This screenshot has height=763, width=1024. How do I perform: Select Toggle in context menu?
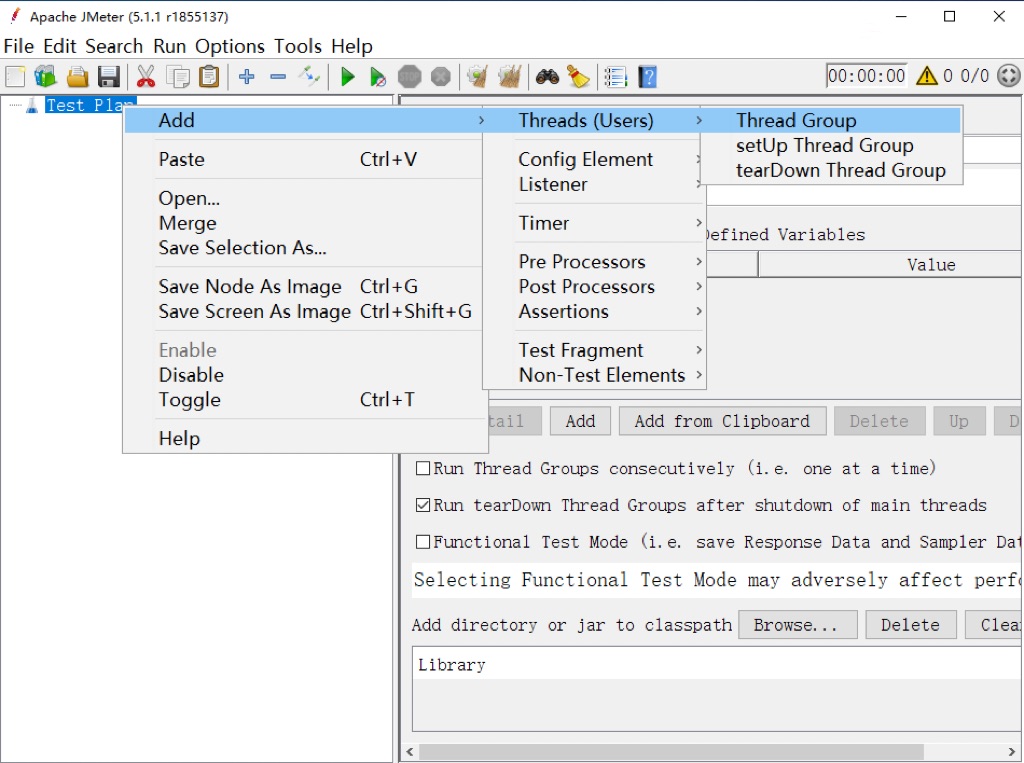[x=305, y=399]
